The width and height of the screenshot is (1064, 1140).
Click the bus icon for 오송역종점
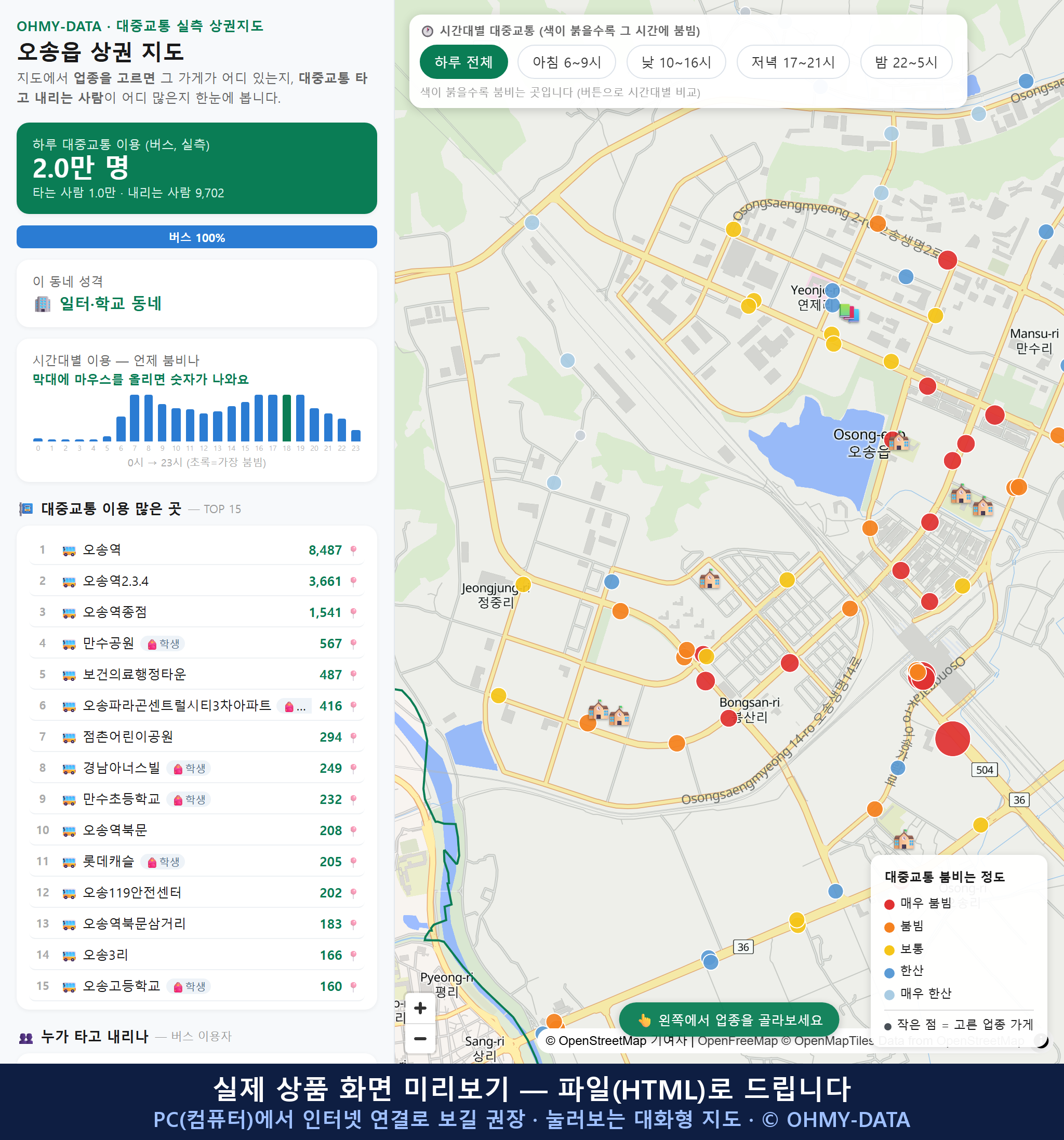point(69,613)
